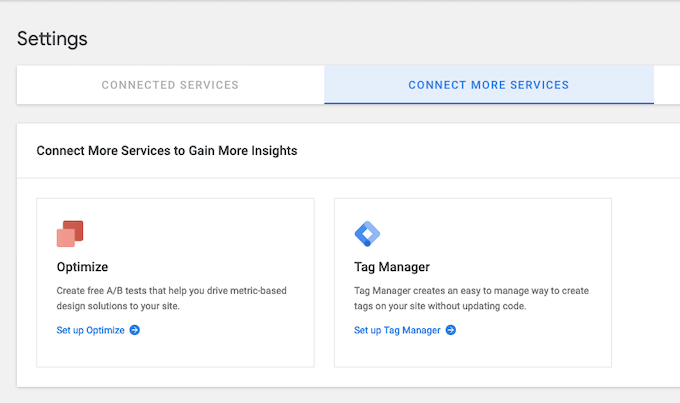Click the Optimize card heading
This screenshot has height=403, width=680.
coord(82,267)
